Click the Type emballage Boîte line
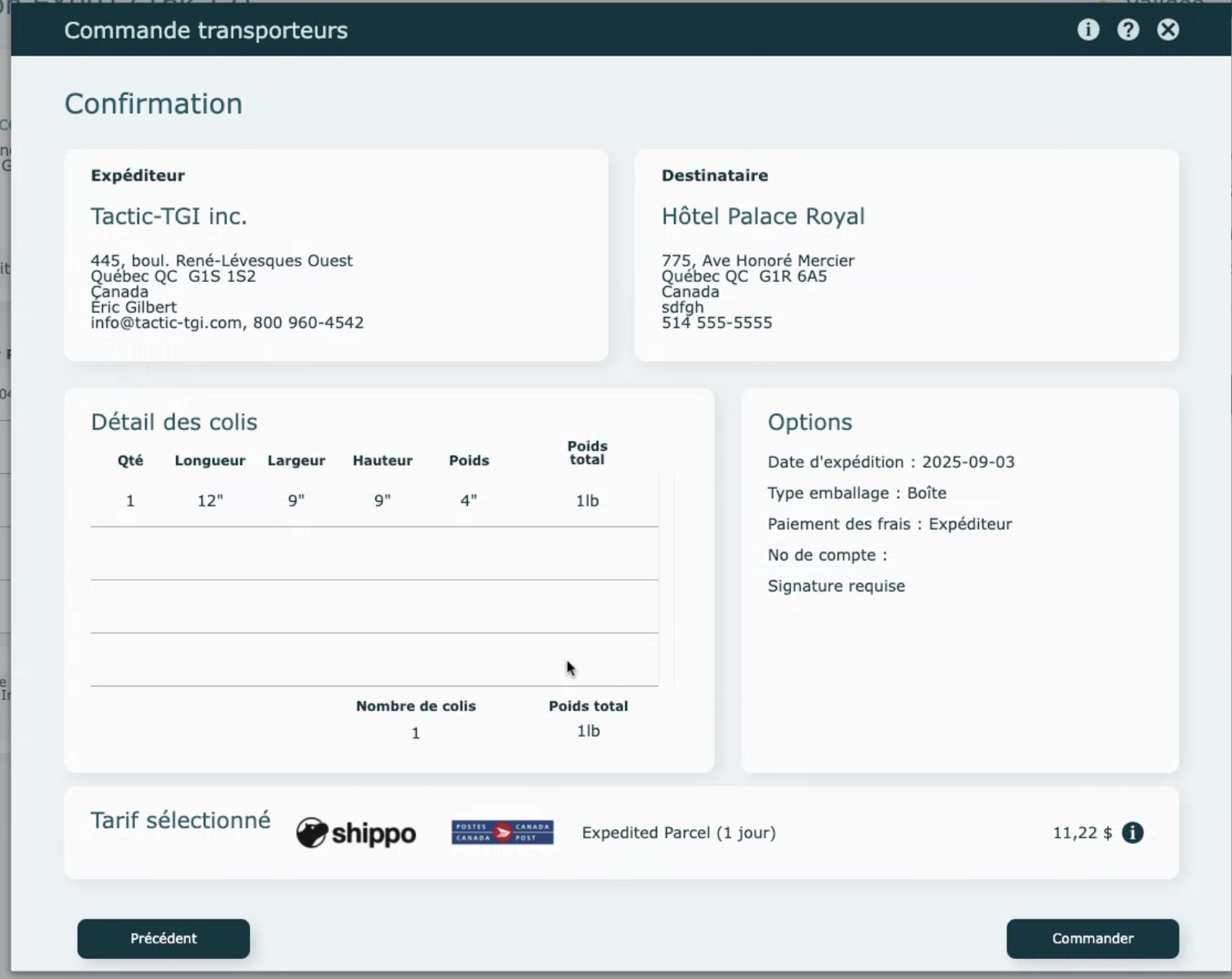The height and width of the screenshot is (979, 1232). click(856, 493)
